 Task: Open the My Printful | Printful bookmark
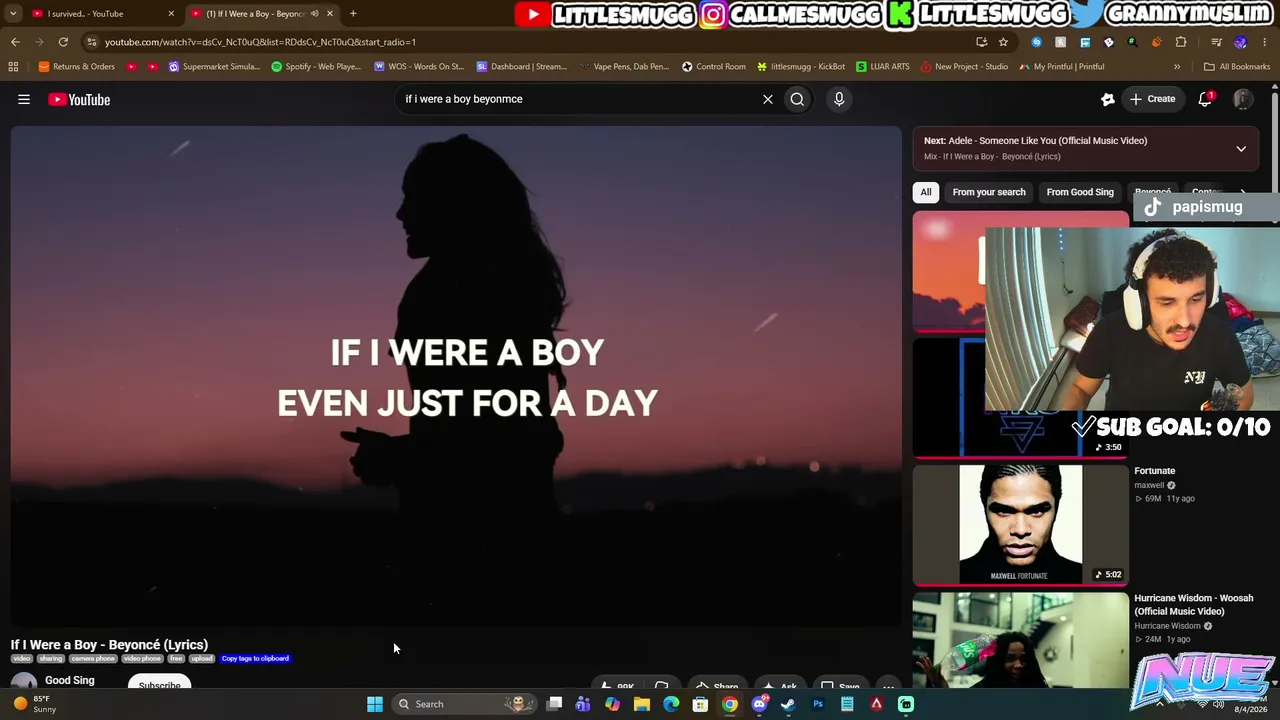pyautogui.click(x=1062, y=67)
